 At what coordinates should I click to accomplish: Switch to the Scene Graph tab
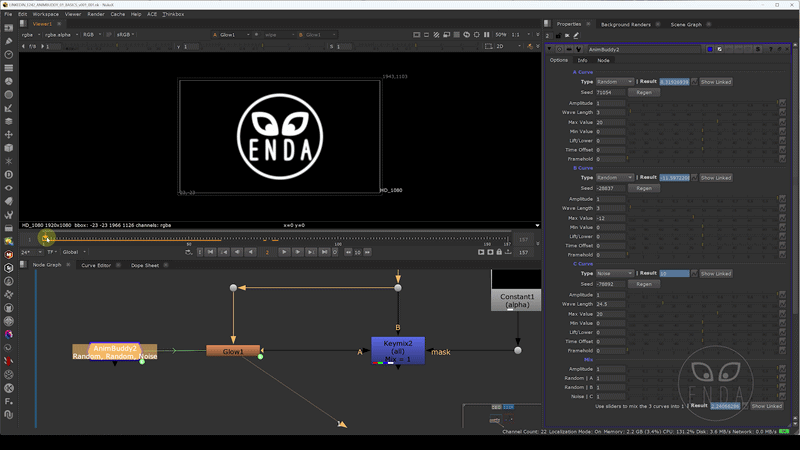point(686,24)
